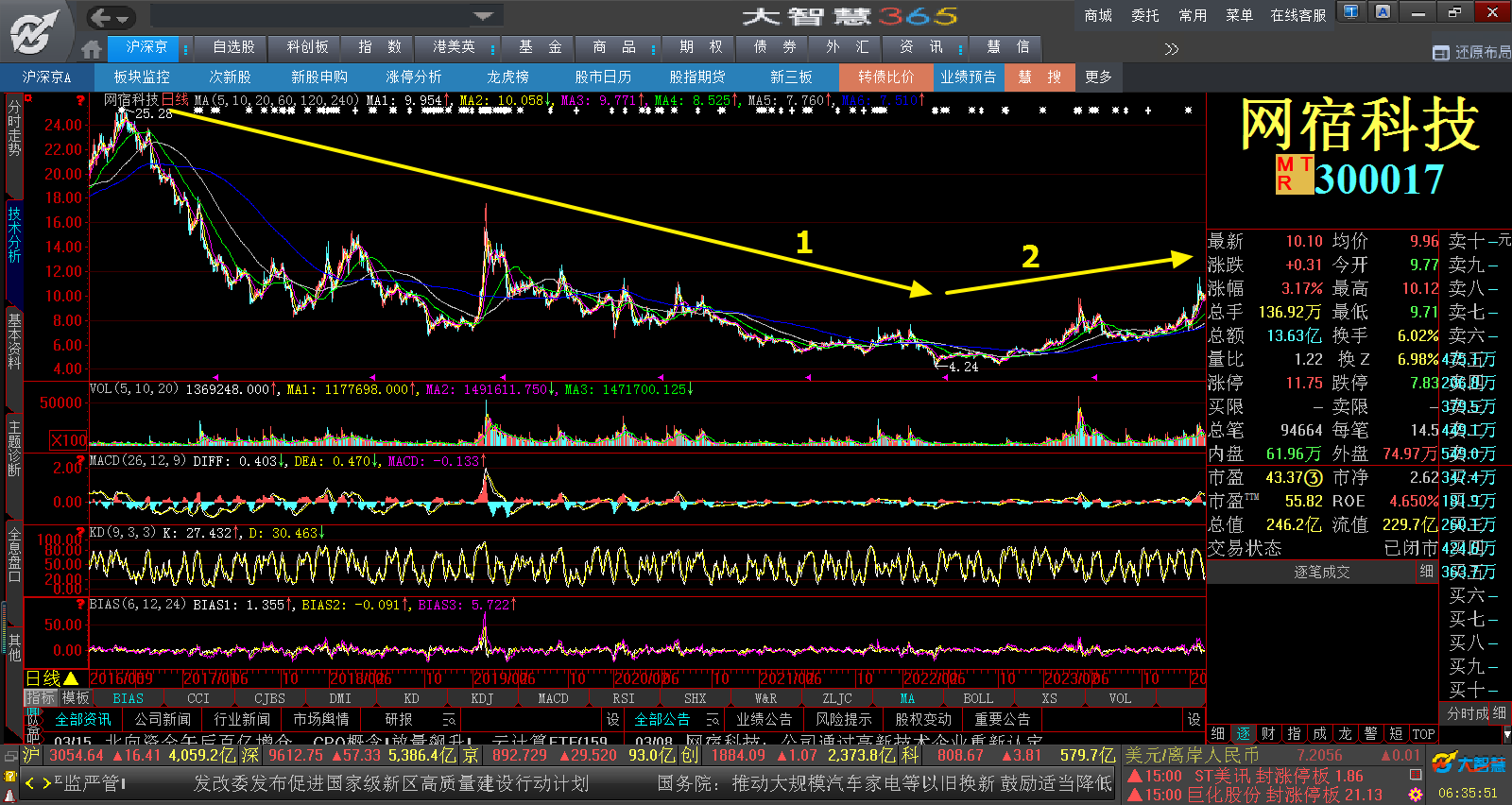Screen dimensions: 1512x805
Task: Open the 慧搜 search button
Action: click(x=1039, y=77)
